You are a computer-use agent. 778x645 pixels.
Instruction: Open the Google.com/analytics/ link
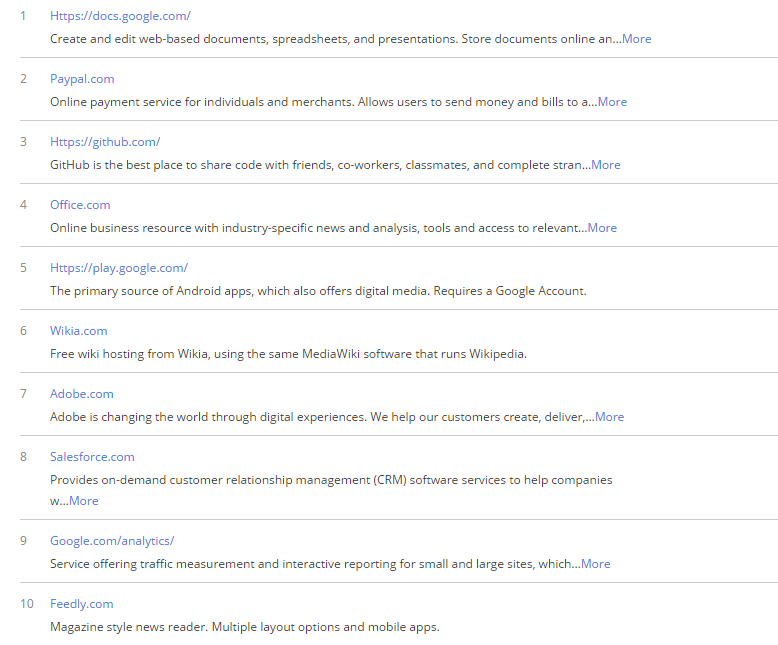(112, 541)
